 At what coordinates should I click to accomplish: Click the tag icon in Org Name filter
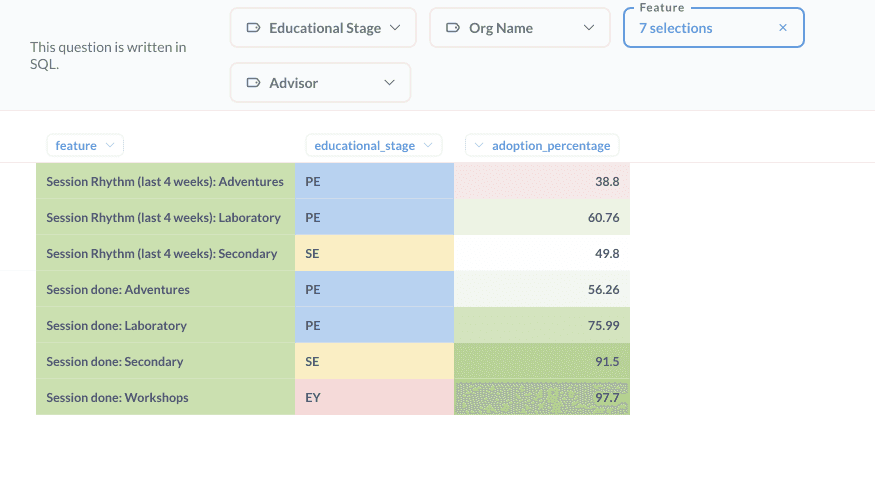453,28
